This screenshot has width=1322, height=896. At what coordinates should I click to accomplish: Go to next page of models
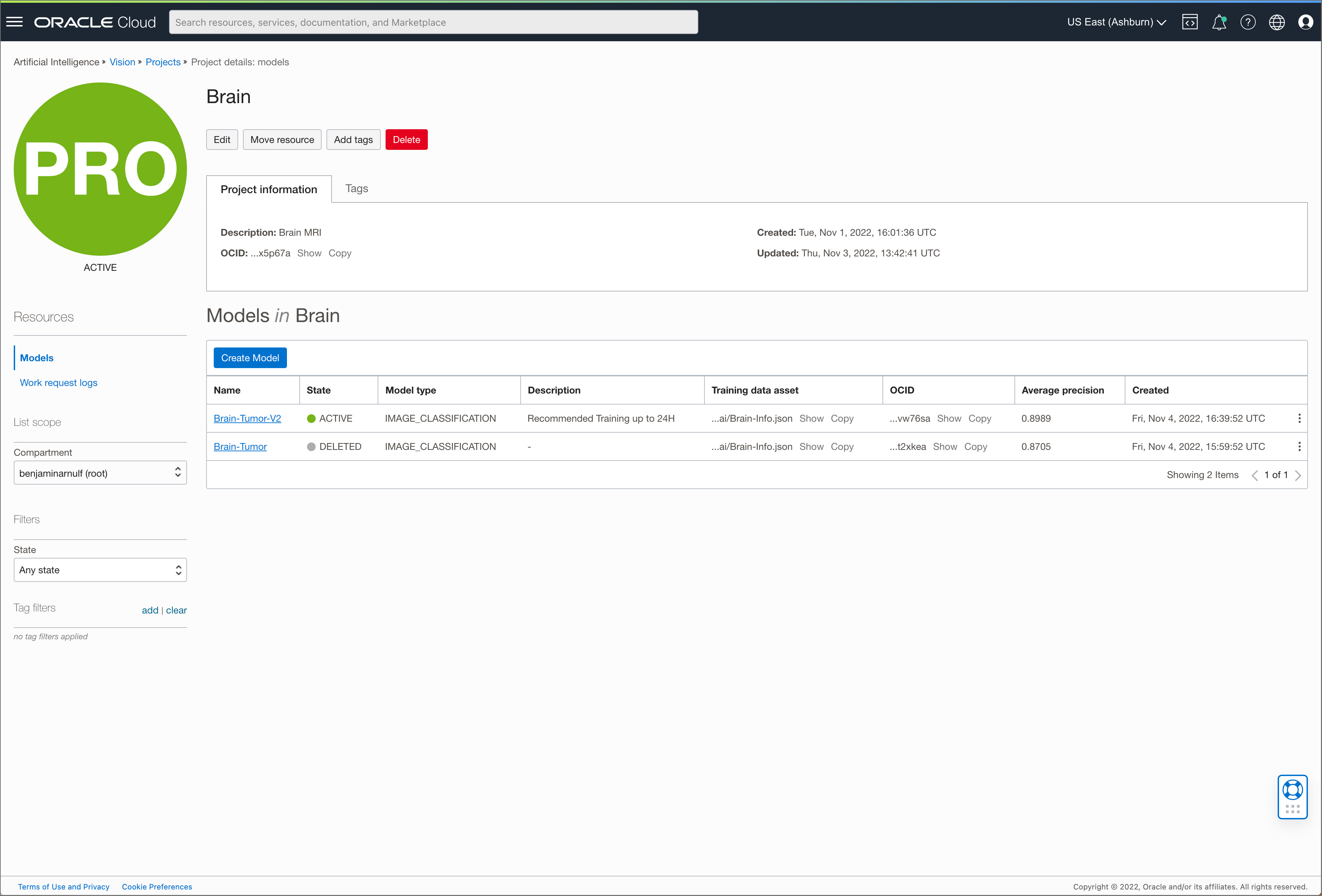pyautogui.click(x=1298, y=475)
